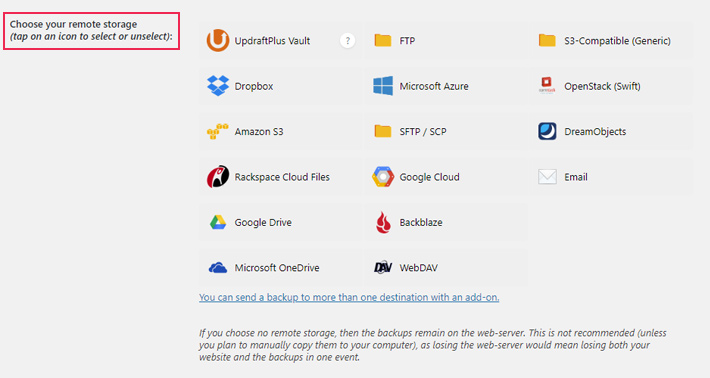710x378 pixels.
Task: Click the OpenStack (Swift) label text
Action: (602, 86)
